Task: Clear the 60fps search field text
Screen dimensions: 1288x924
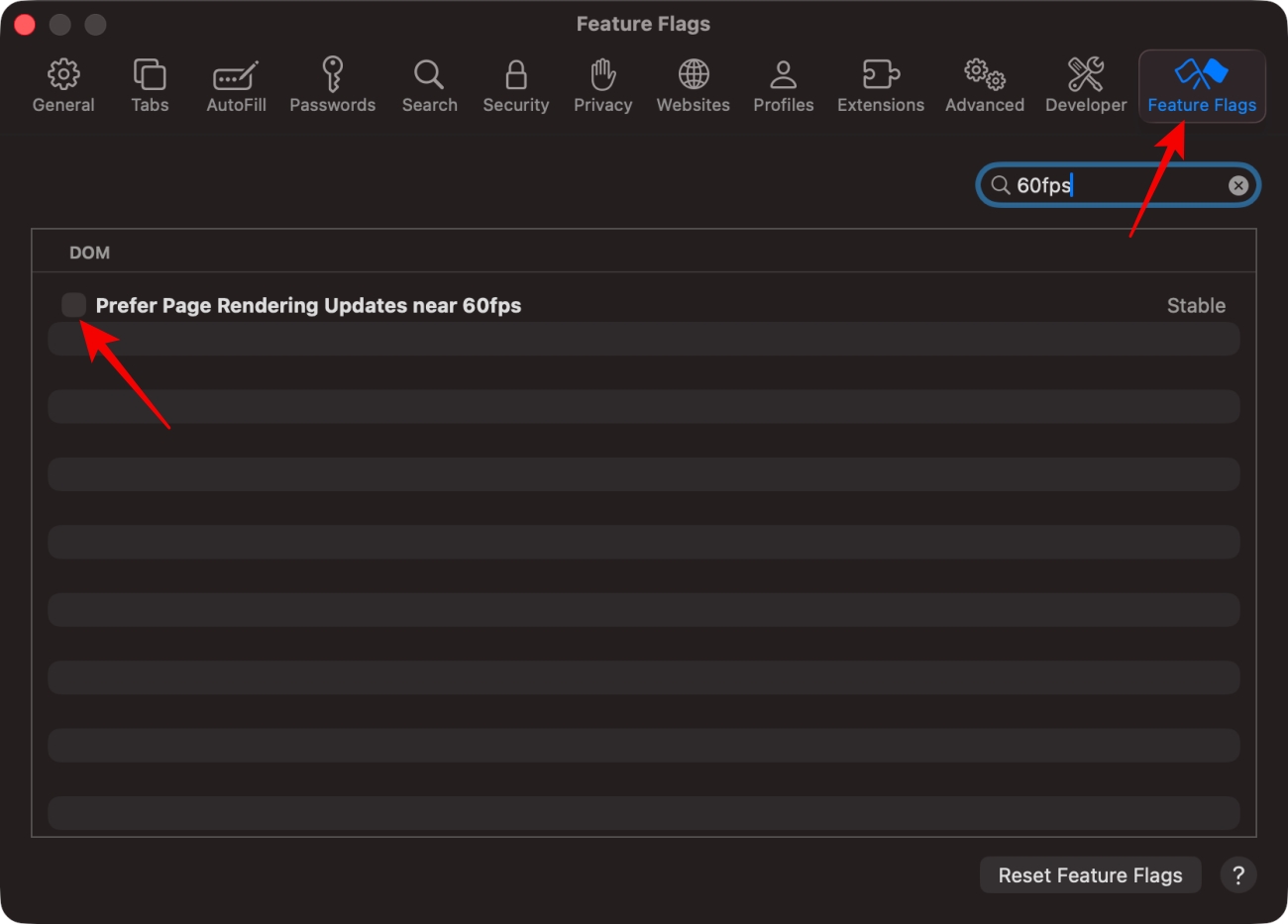Action: pos(1238,185)
